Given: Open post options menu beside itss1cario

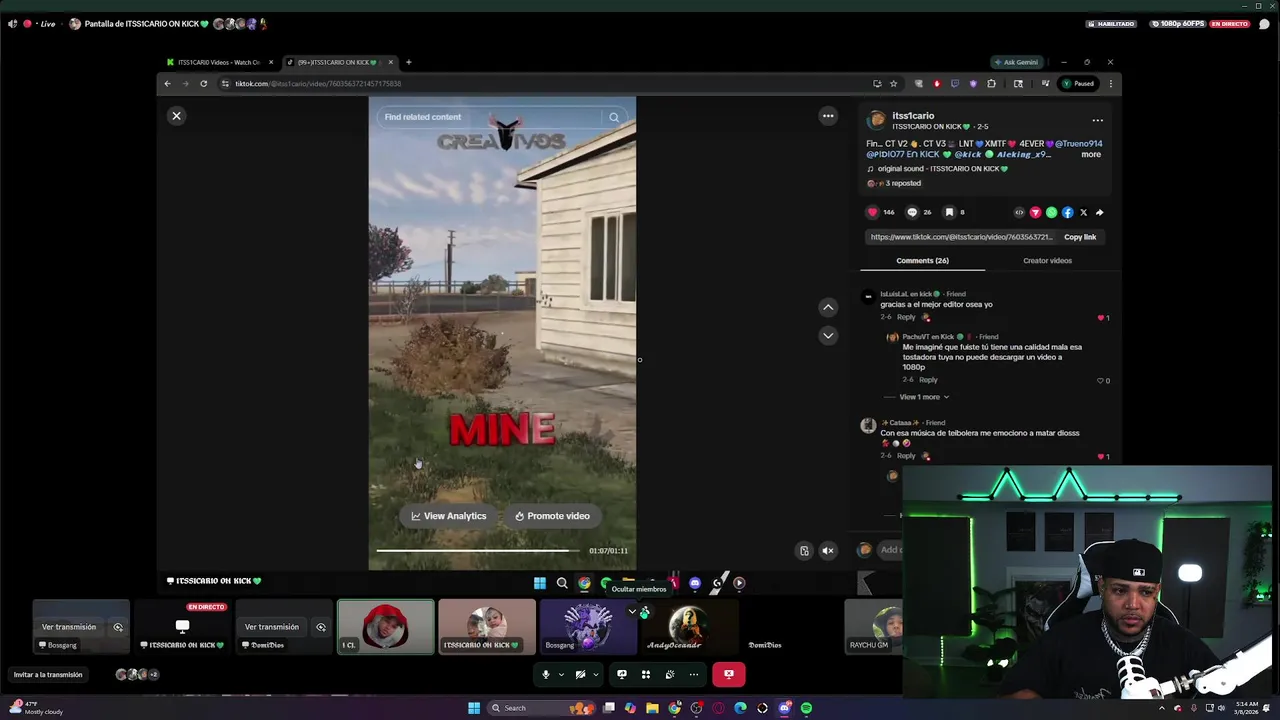Looking at the screenshot, I should 1097,120.
